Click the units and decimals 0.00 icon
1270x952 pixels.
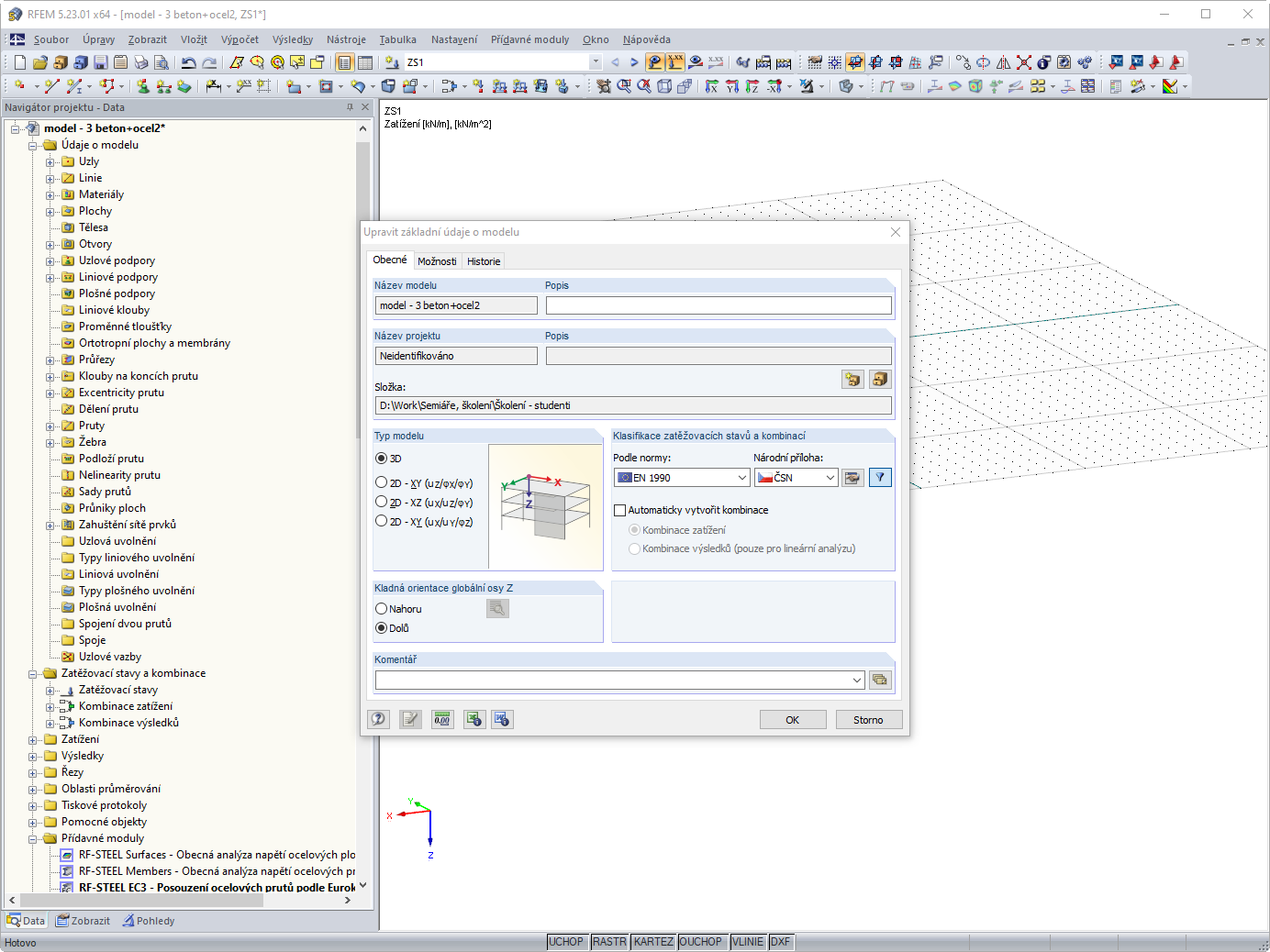(442, 719)
